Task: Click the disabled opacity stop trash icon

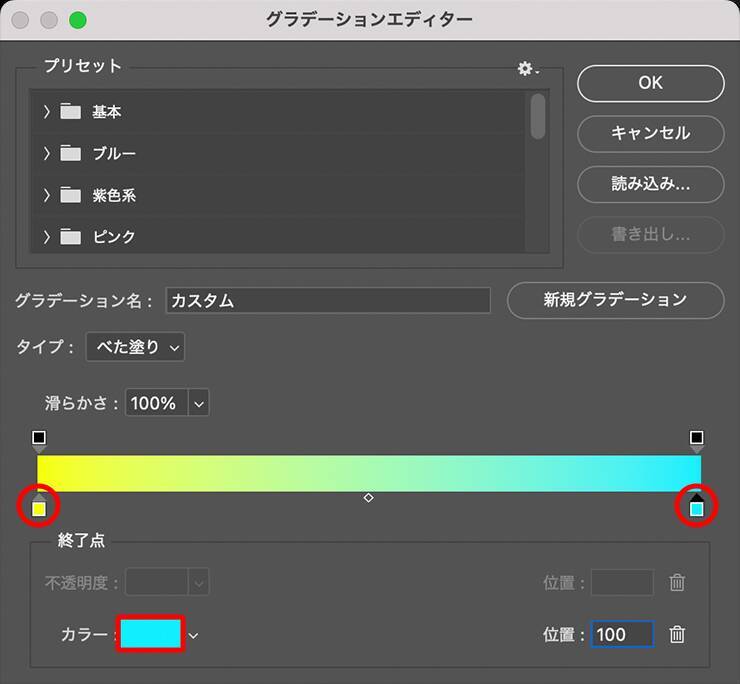Action: tap(677, 582)
